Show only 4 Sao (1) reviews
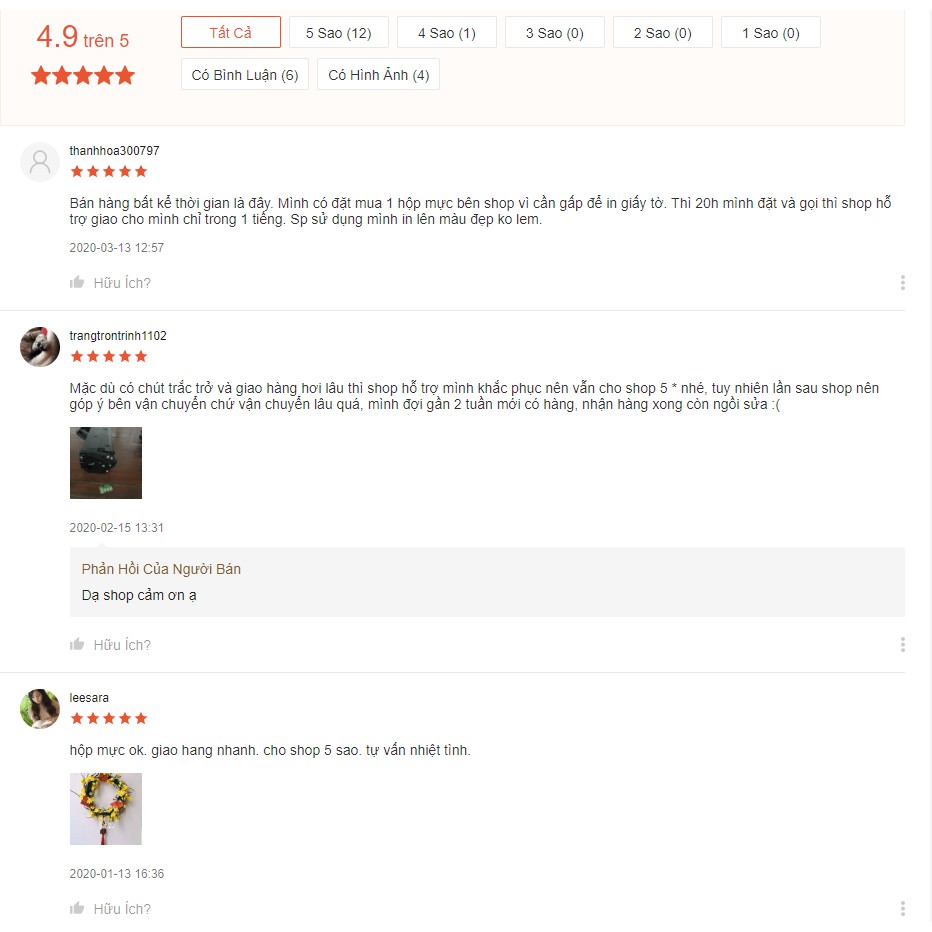 pos(447,32)
